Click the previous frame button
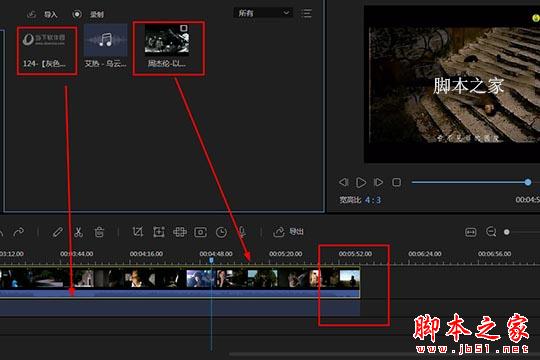The width and height of the screenshot is (540, 360). (x=343, y=182)
